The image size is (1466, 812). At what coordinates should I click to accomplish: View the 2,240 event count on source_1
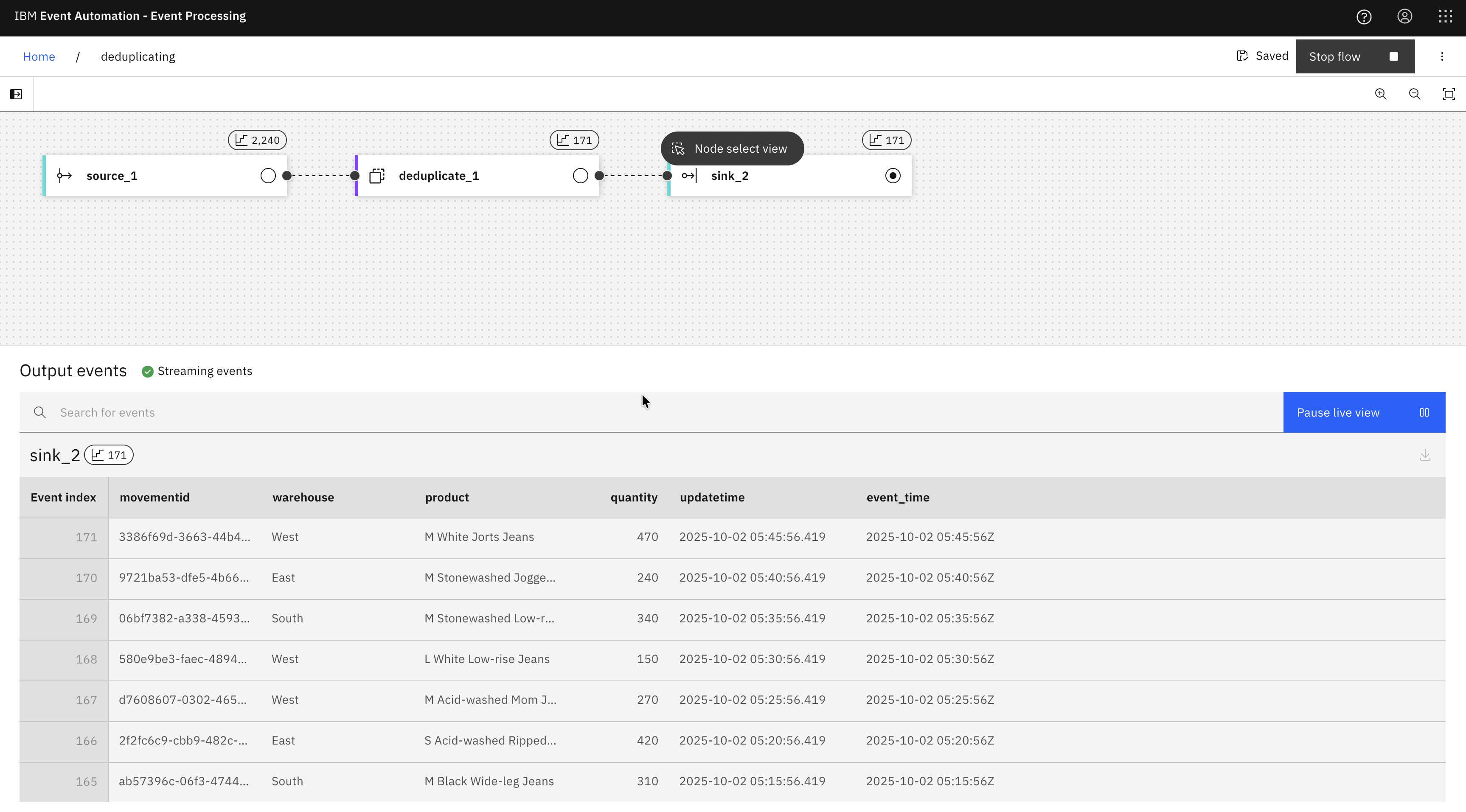pyautogui.click(x=257, y=140)
